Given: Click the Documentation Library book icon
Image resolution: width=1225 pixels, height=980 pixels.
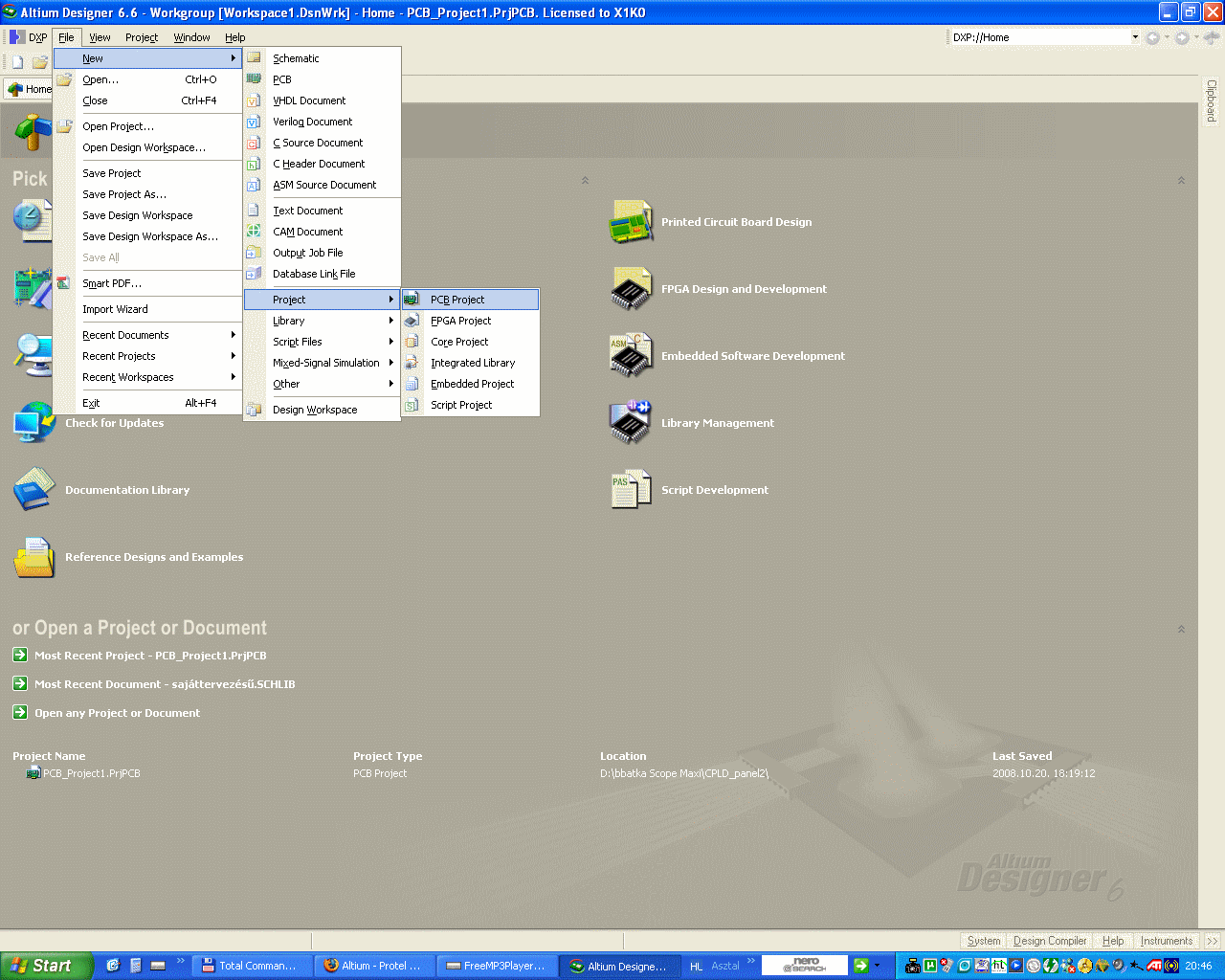Looking at the screenshot, I should click(x=34, y=489).
